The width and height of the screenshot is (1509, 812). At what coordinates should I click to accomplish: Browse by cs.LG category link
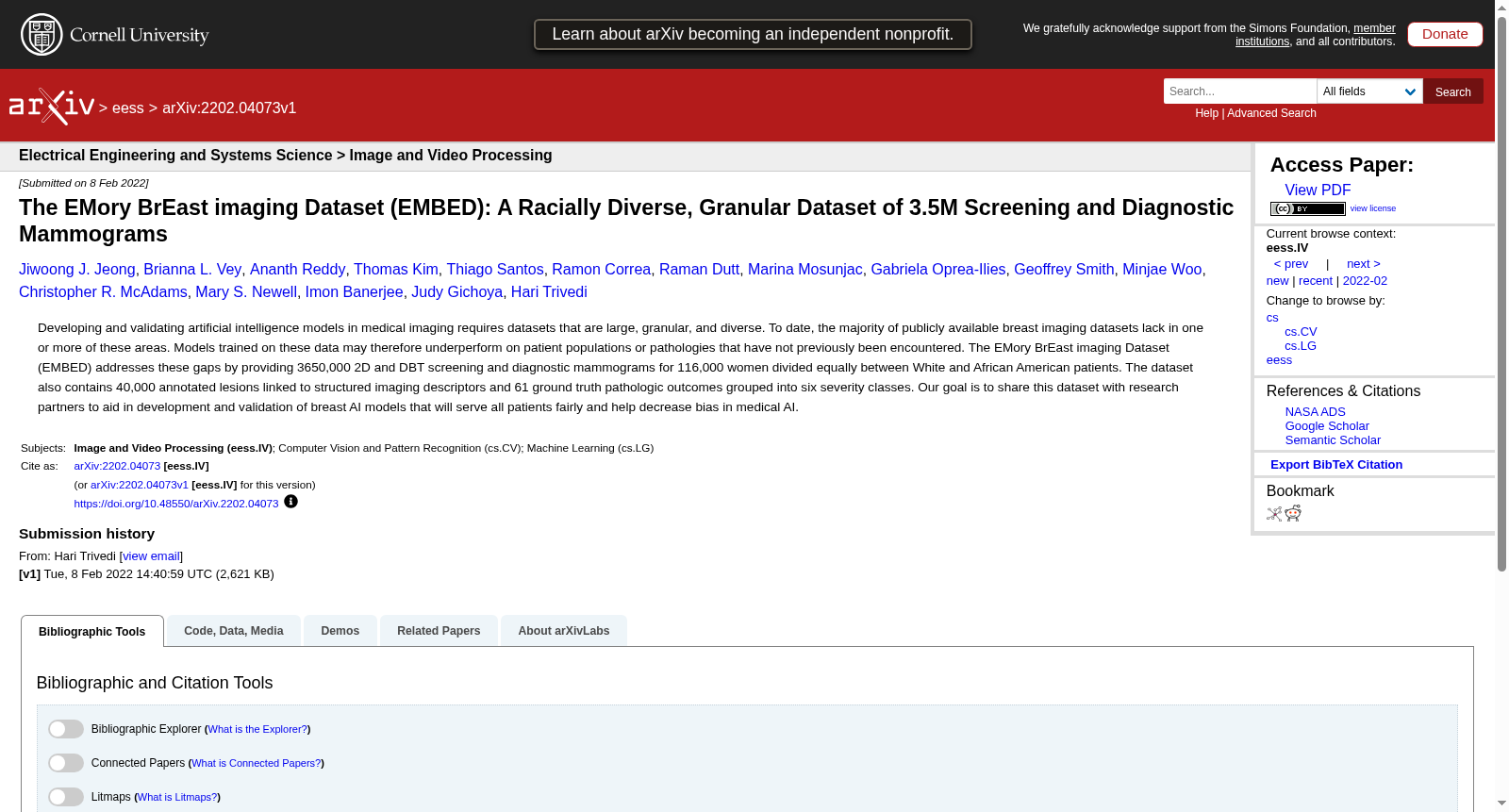pos(1301,346)
